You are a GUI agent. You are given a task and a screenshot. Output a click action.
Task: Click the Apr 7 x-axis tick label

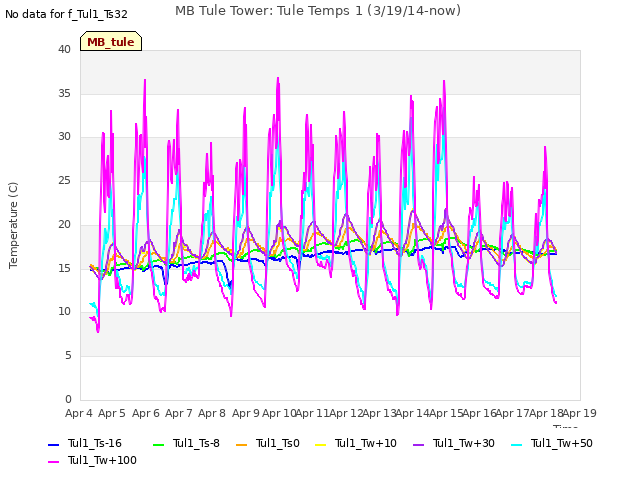click(179, 413)
